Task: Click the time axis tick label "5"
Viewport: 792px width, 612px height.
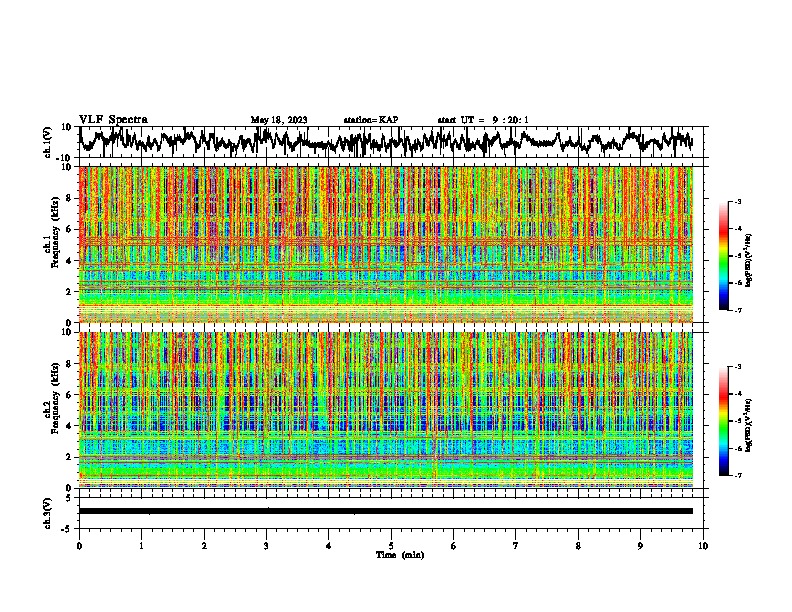Action: click(x=391, y=546)
